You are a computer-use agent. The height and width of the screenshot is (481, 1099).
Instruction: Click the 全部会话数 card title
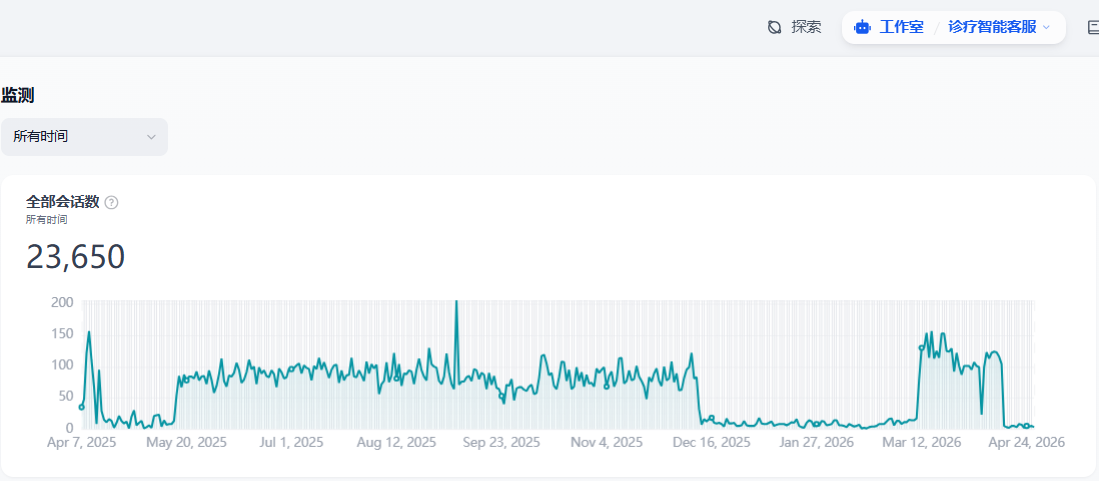pyautogui.click(x=62, y=203)
